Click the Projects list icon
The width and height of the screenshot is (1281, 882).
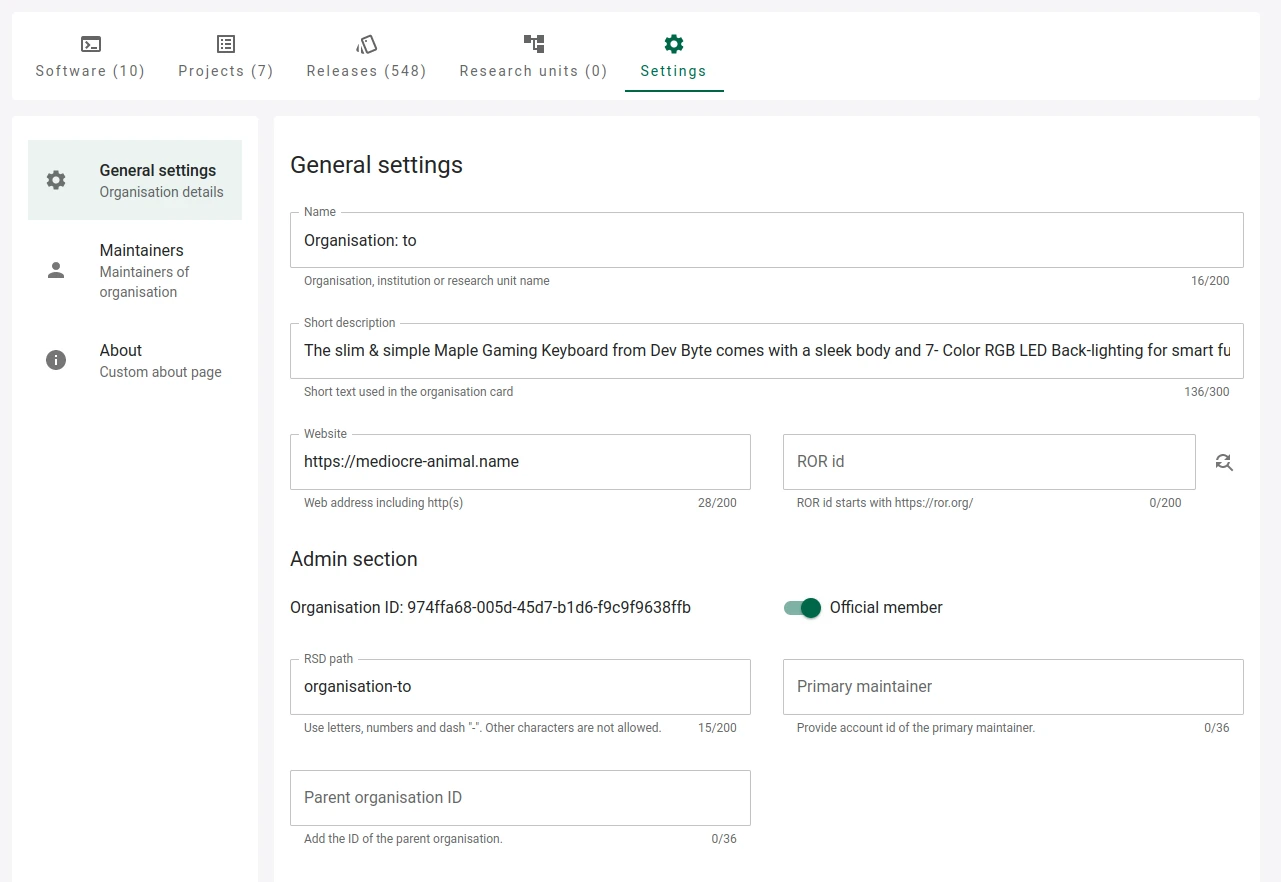tap(224, 44)
